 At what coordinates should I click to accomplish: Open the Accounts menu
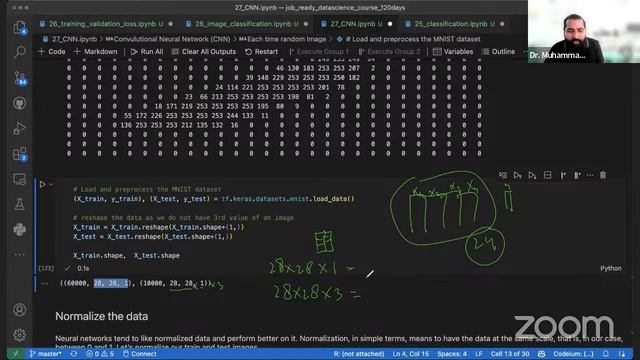[19, 310]
